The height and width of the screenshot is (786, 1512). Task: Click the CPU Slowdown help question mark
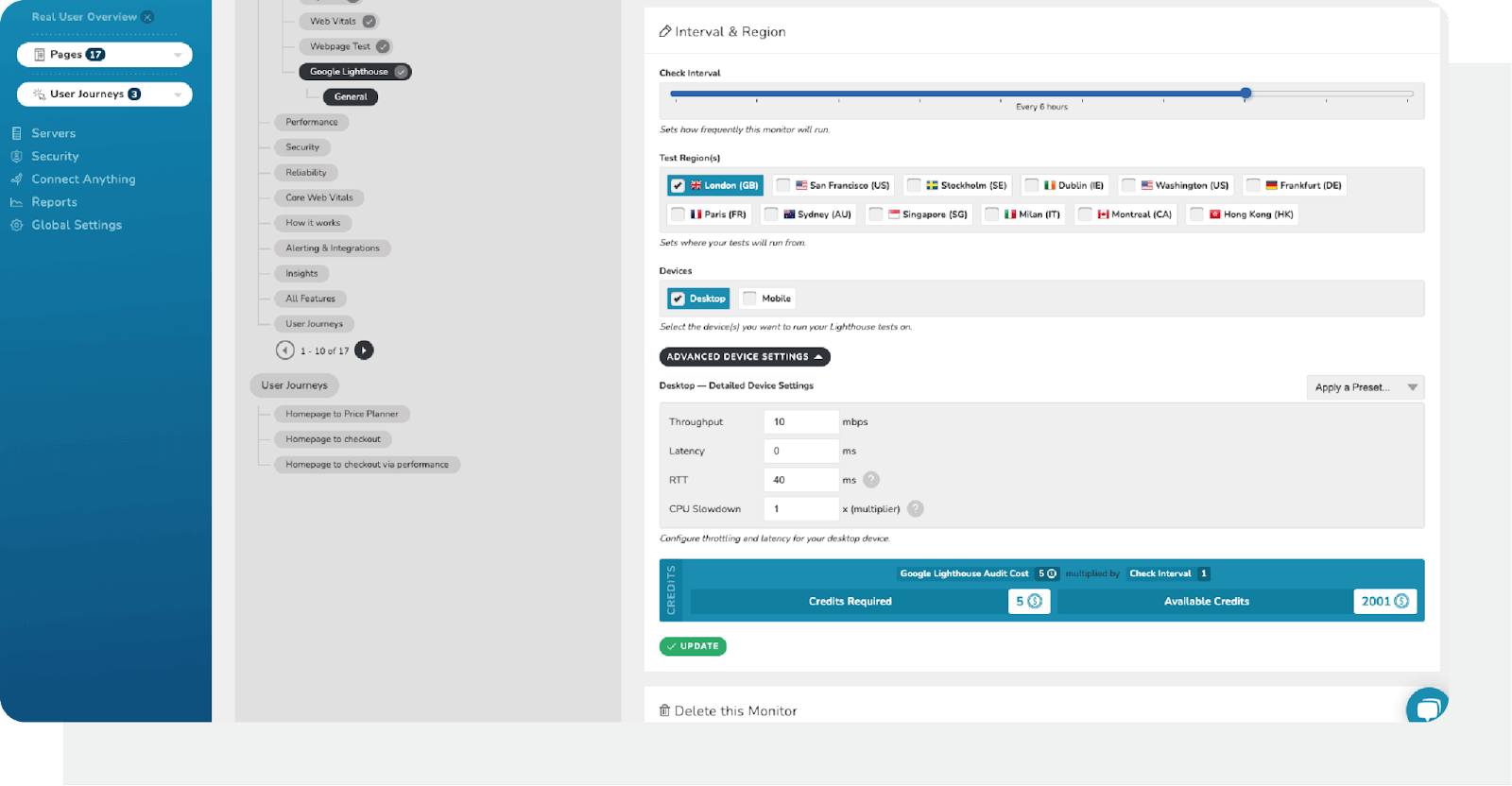pyautogui.click(x=916, y=509)
